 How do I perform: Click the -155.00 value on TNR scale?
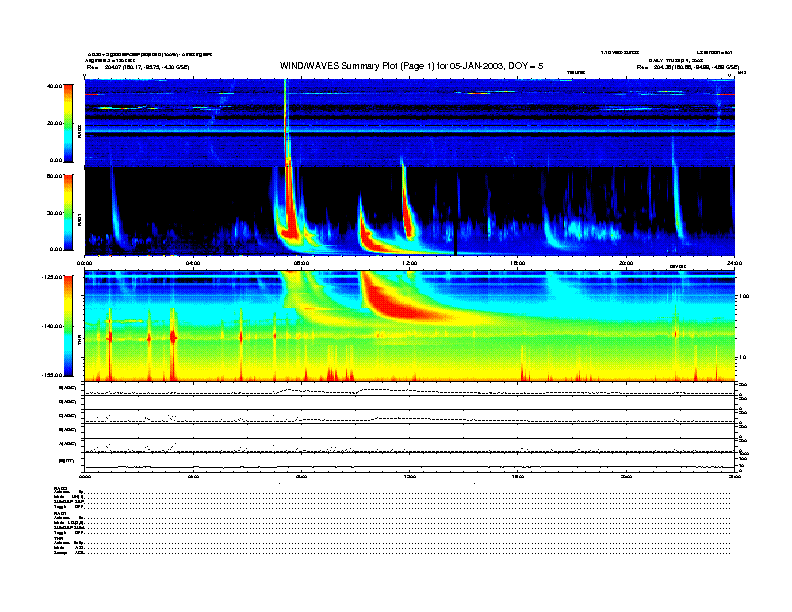[x=52, y=374]
